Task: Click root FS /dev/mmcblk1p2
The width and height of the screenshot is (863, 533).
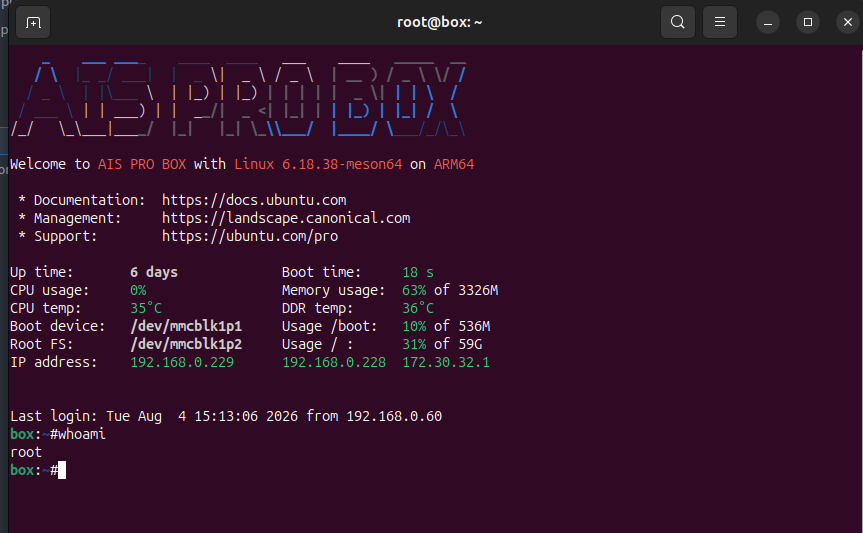Action: coord(186,344)
